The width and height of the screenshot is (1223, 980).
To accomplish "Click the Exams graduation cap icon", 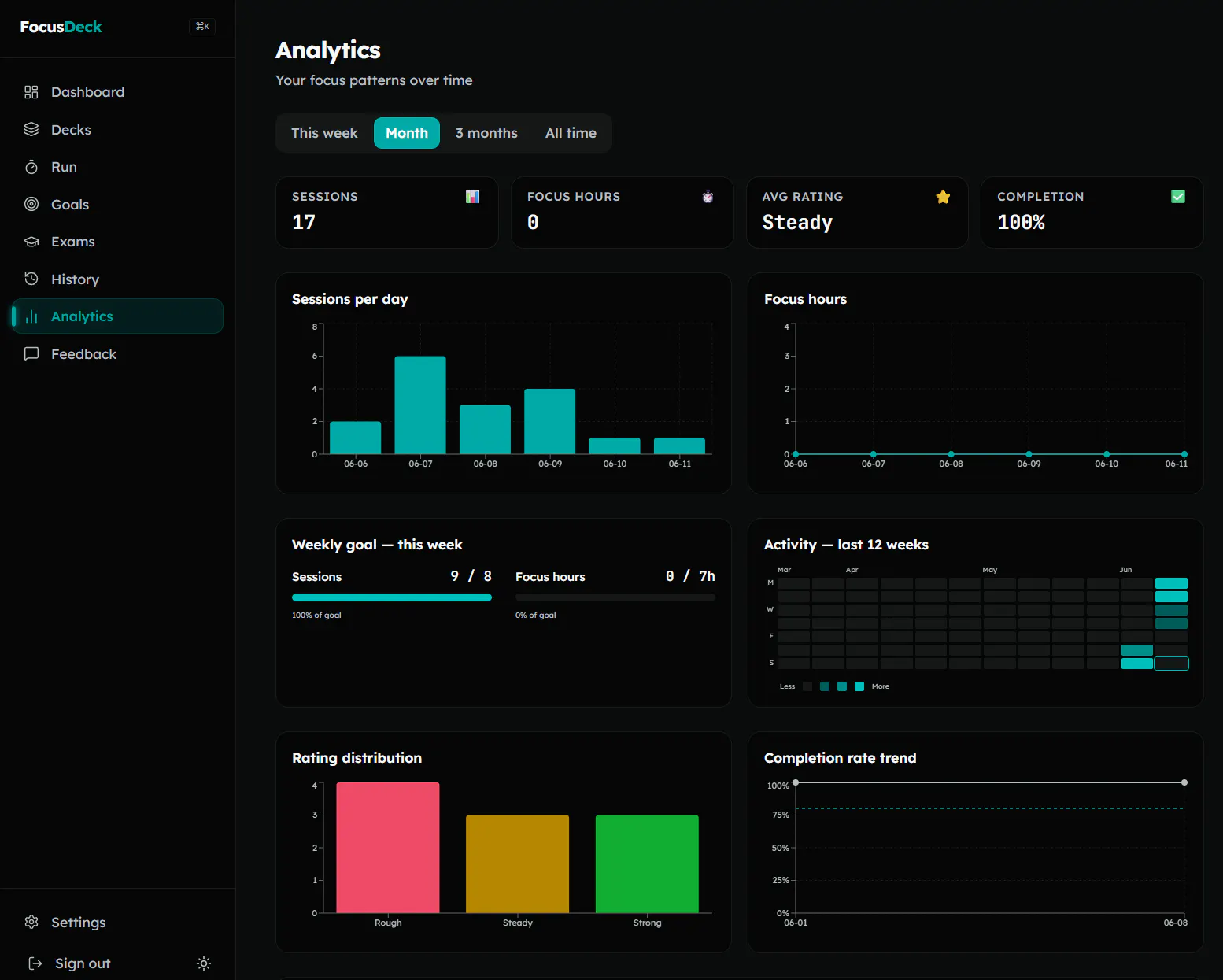I will tap(31, 242).
